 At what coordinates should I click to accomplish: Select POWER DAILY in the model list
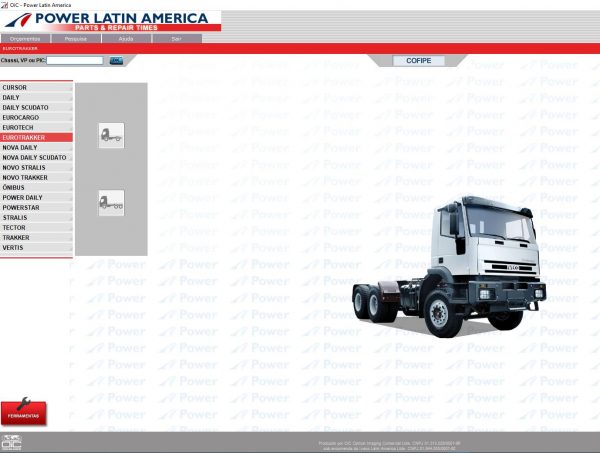click(x=36, y=197)
